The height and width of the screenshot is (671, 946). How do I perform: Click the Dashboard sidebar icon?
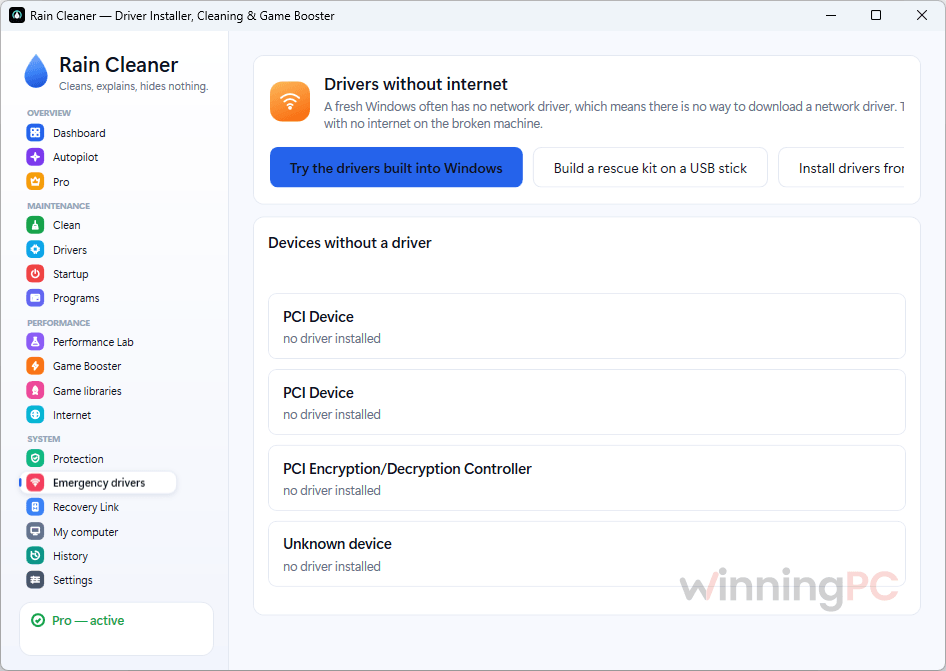35,133
